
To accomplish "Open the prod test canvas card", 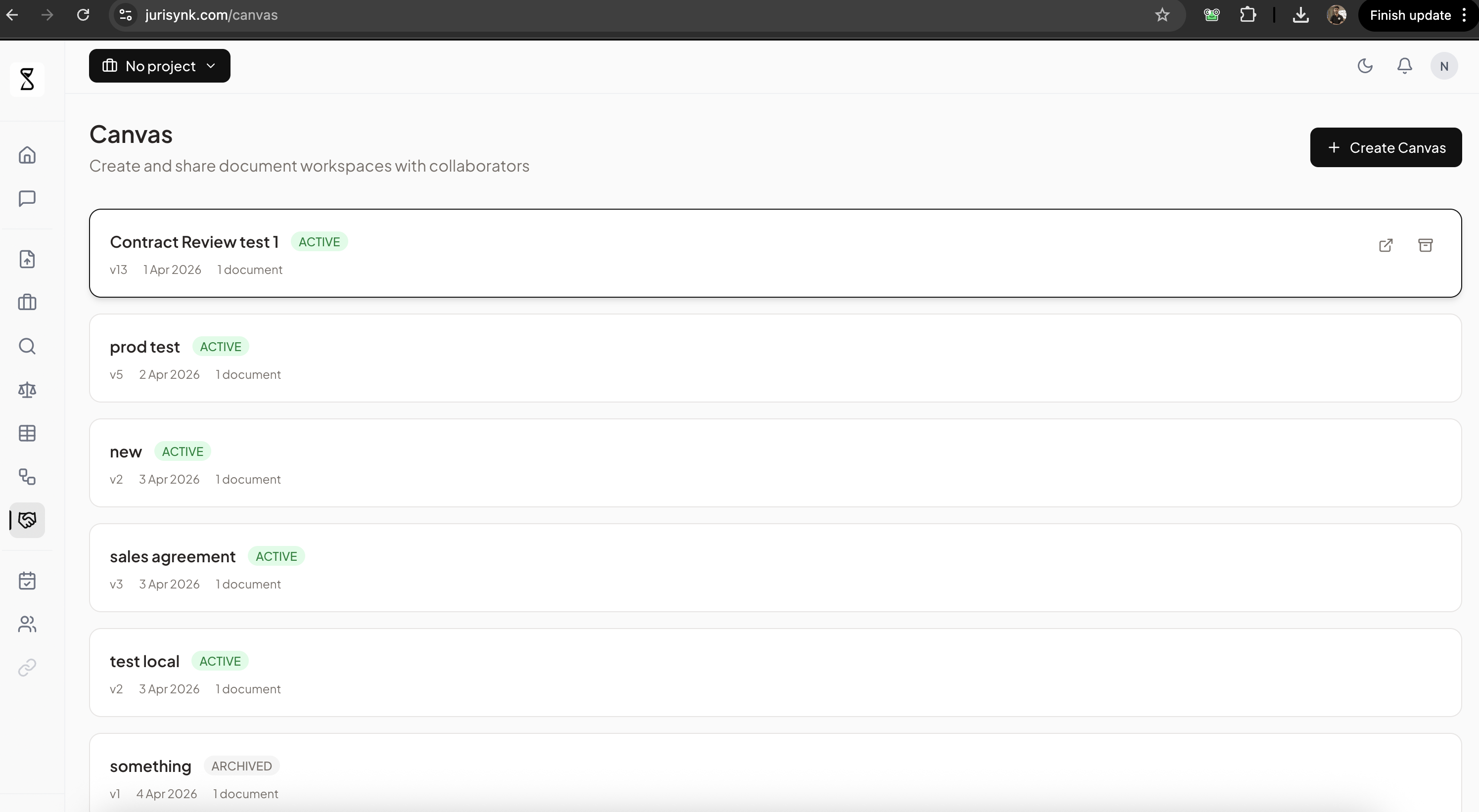I will click(775, 358).
